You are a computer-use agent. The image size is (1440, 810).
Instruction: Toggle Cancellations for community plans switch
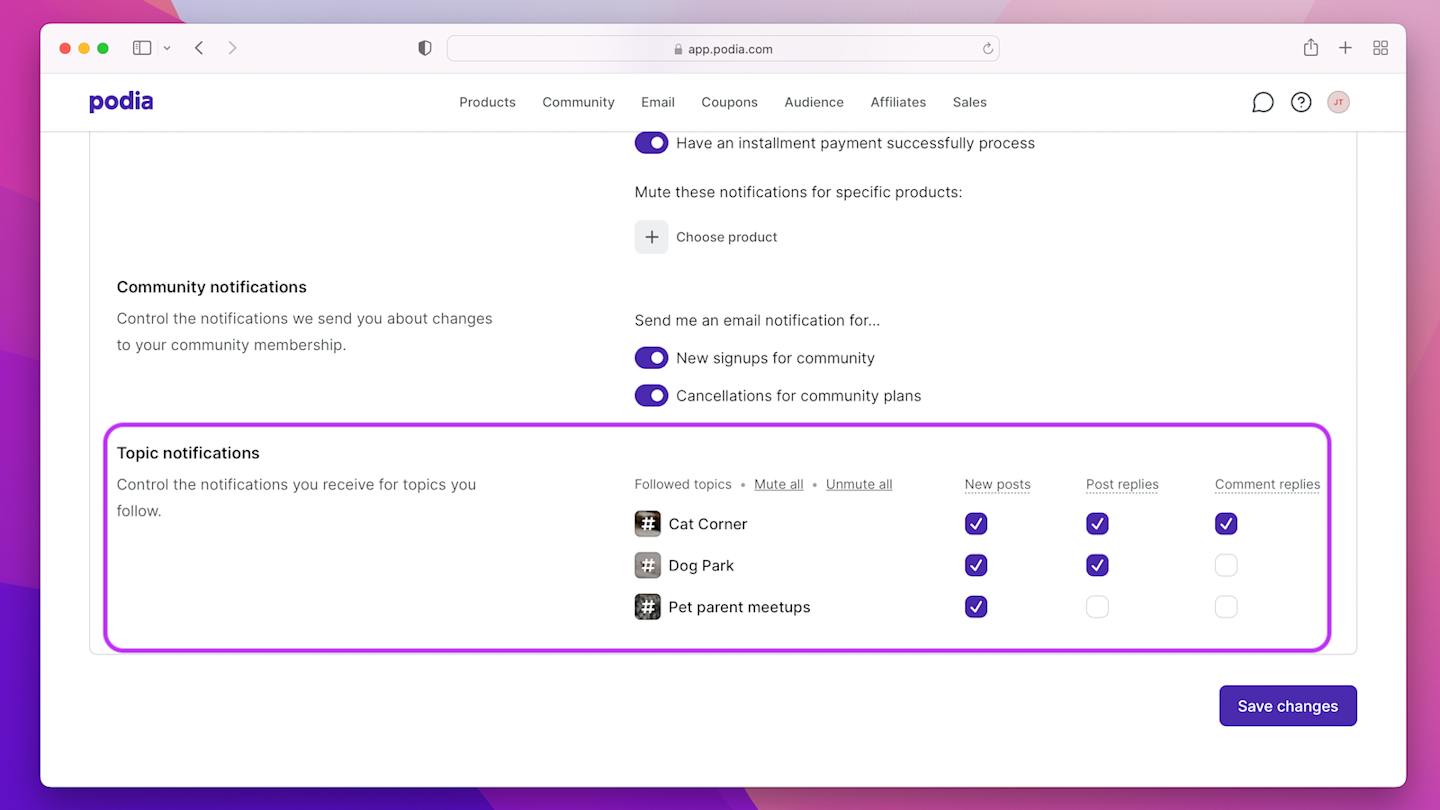point(651,396)
